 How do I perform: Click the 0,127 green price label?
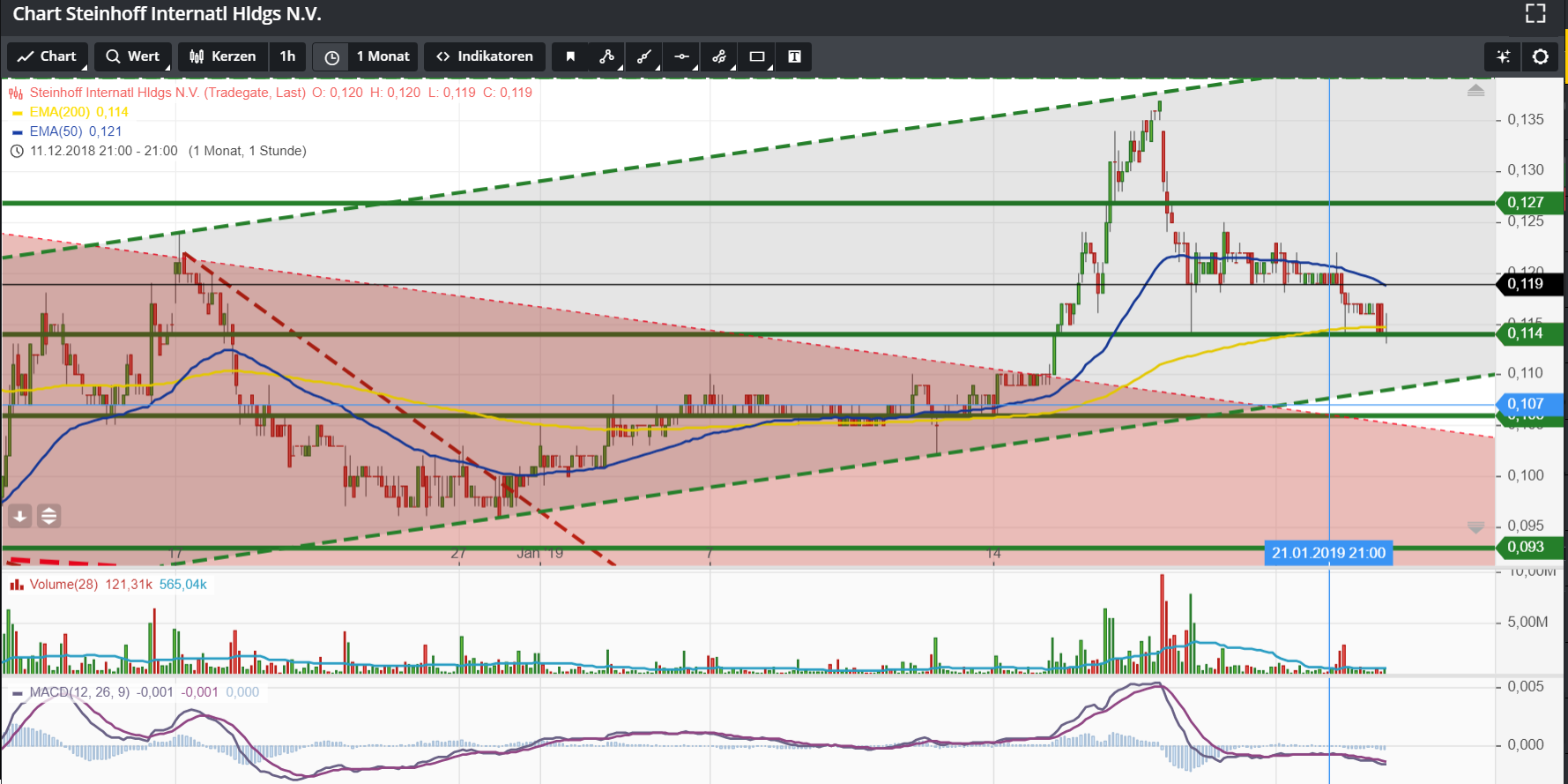[x=1529, y=203]
